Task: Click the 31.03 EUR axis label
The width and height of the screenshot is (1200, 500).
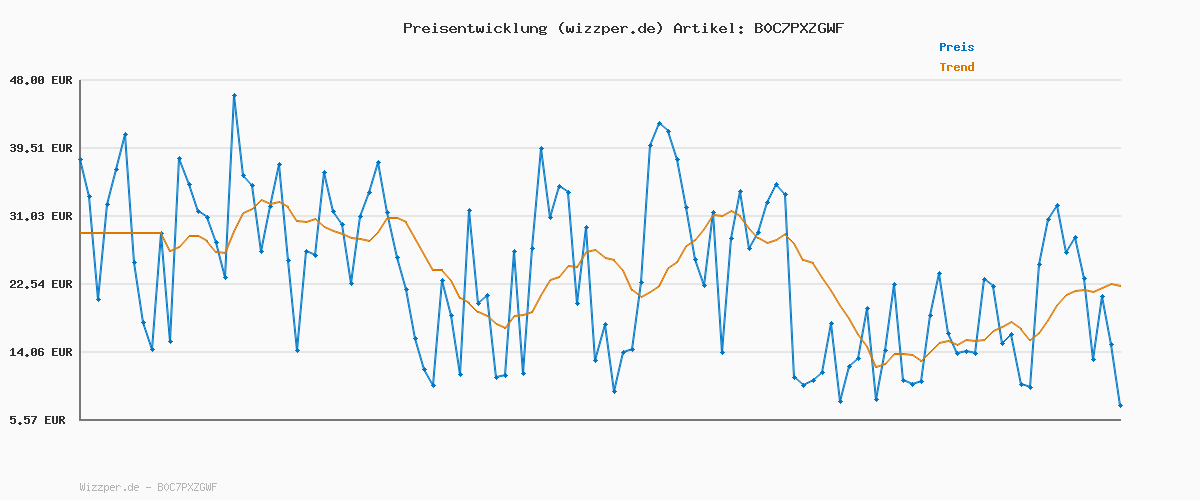Action: coord(40,216)
